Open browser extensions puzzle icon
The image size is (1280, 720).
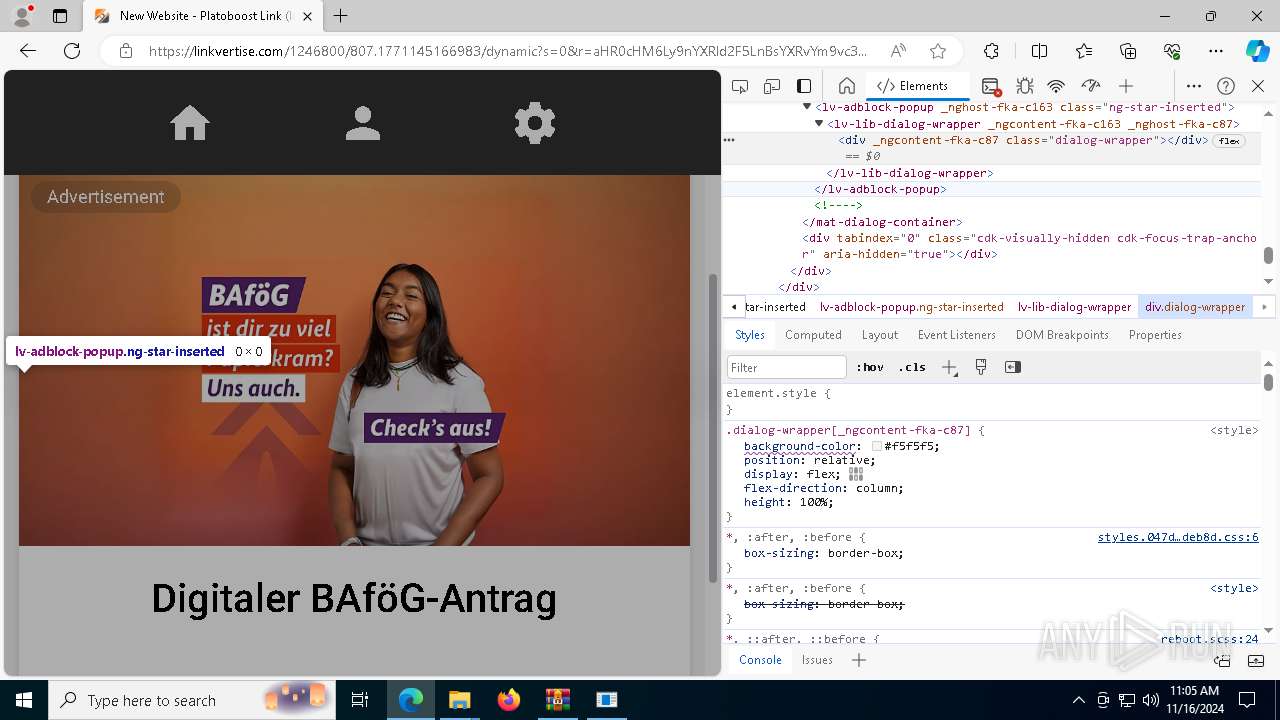pos(991,51)
